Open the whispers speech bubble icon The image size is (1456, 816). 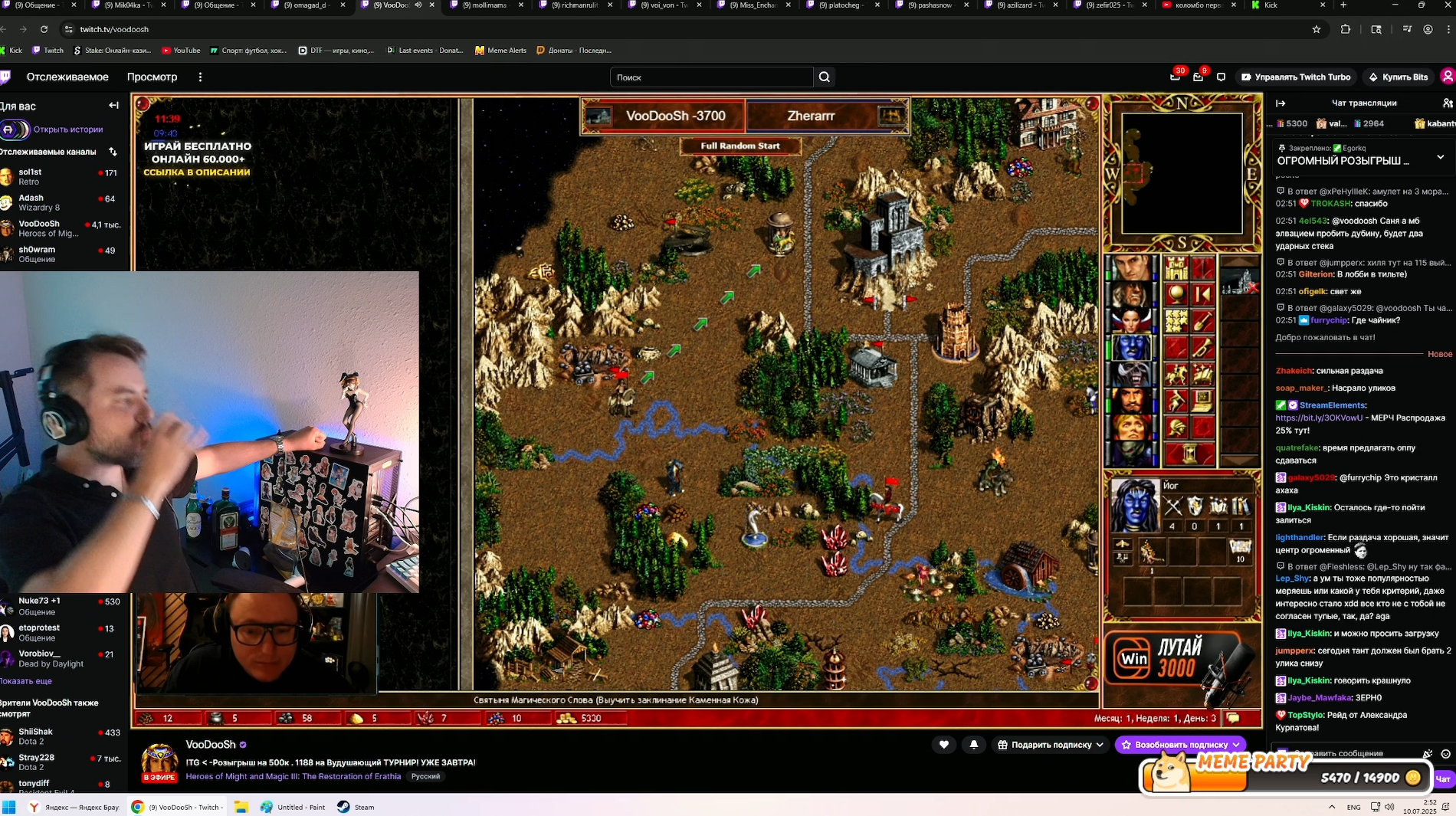1222,77
